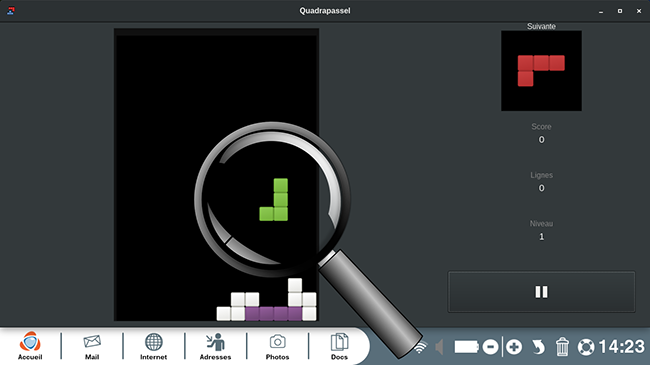Click the Suivante next piece preview

click(x=541, y=71)
